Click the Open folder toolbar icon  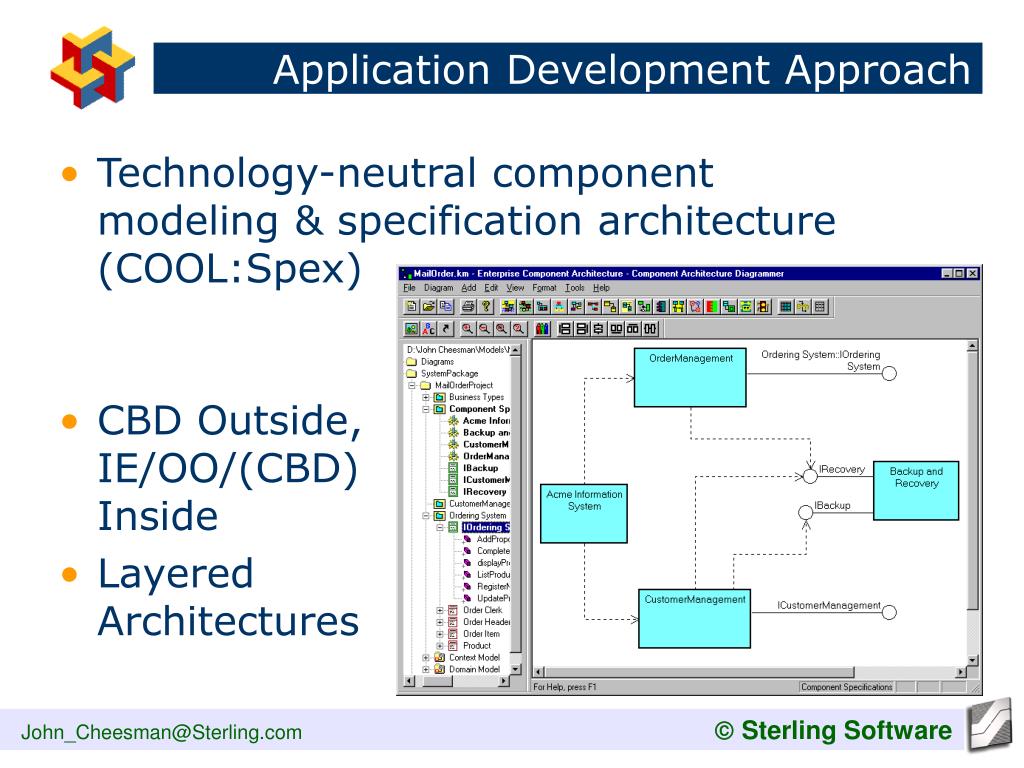pyautogui.click(x=428, y=306)
